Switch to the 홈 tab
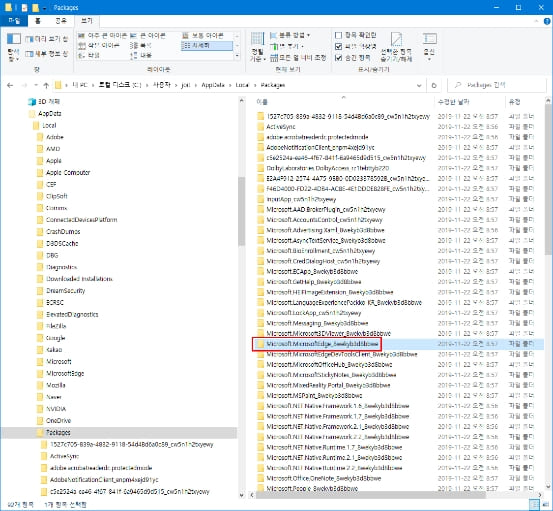Screen dimensions: 553x511 pos(38,21)
